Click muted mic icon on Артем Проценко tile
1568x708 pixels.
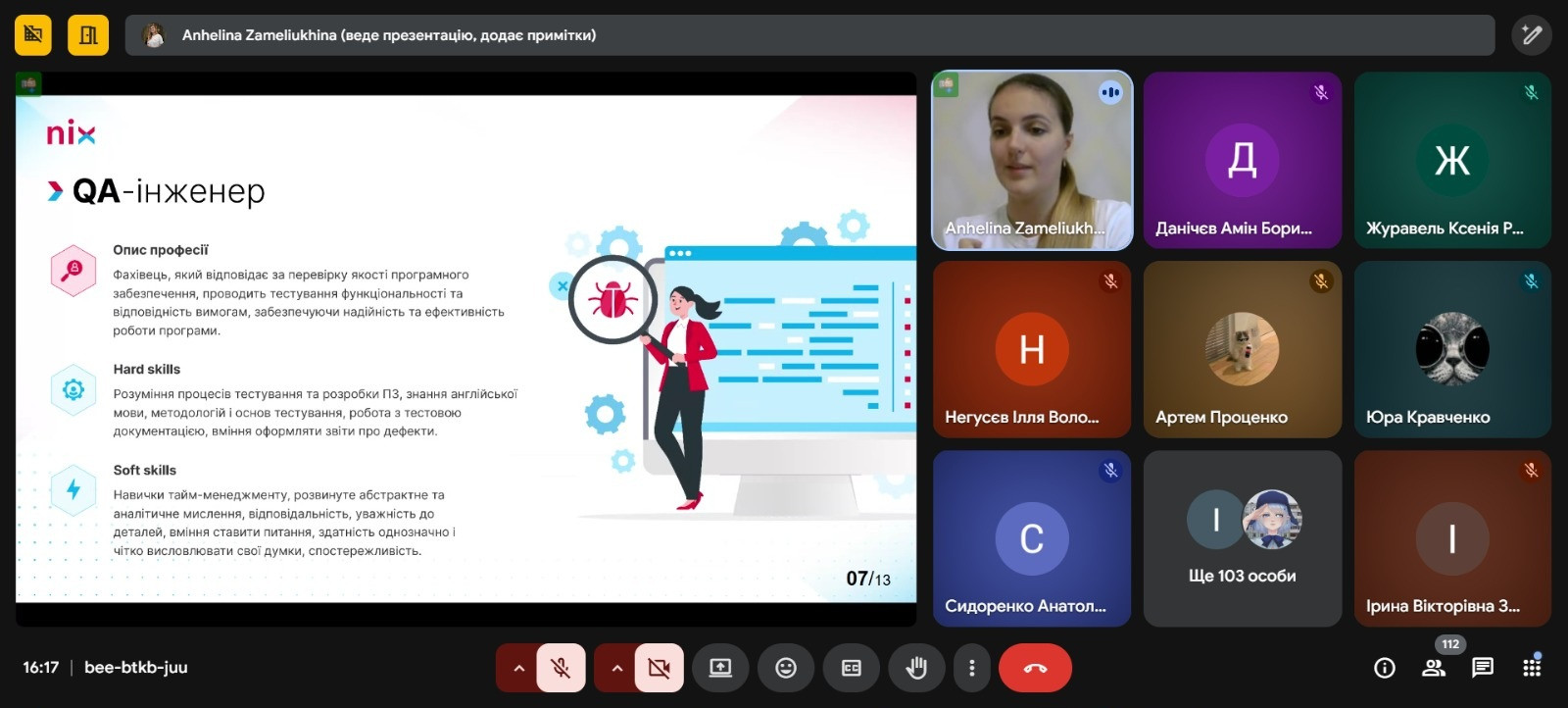pyautogui.click(x=1321, y=281)
